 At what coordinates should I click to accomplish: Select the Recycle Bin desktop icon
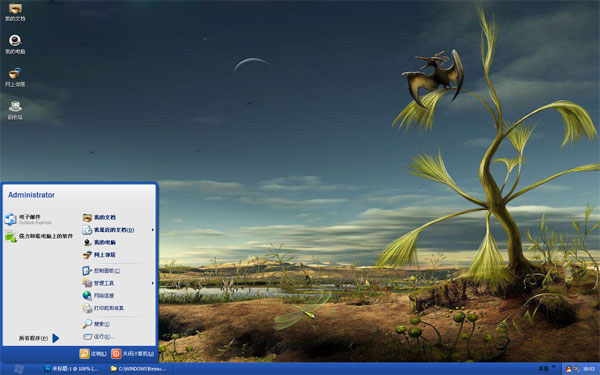click(15, 111)
